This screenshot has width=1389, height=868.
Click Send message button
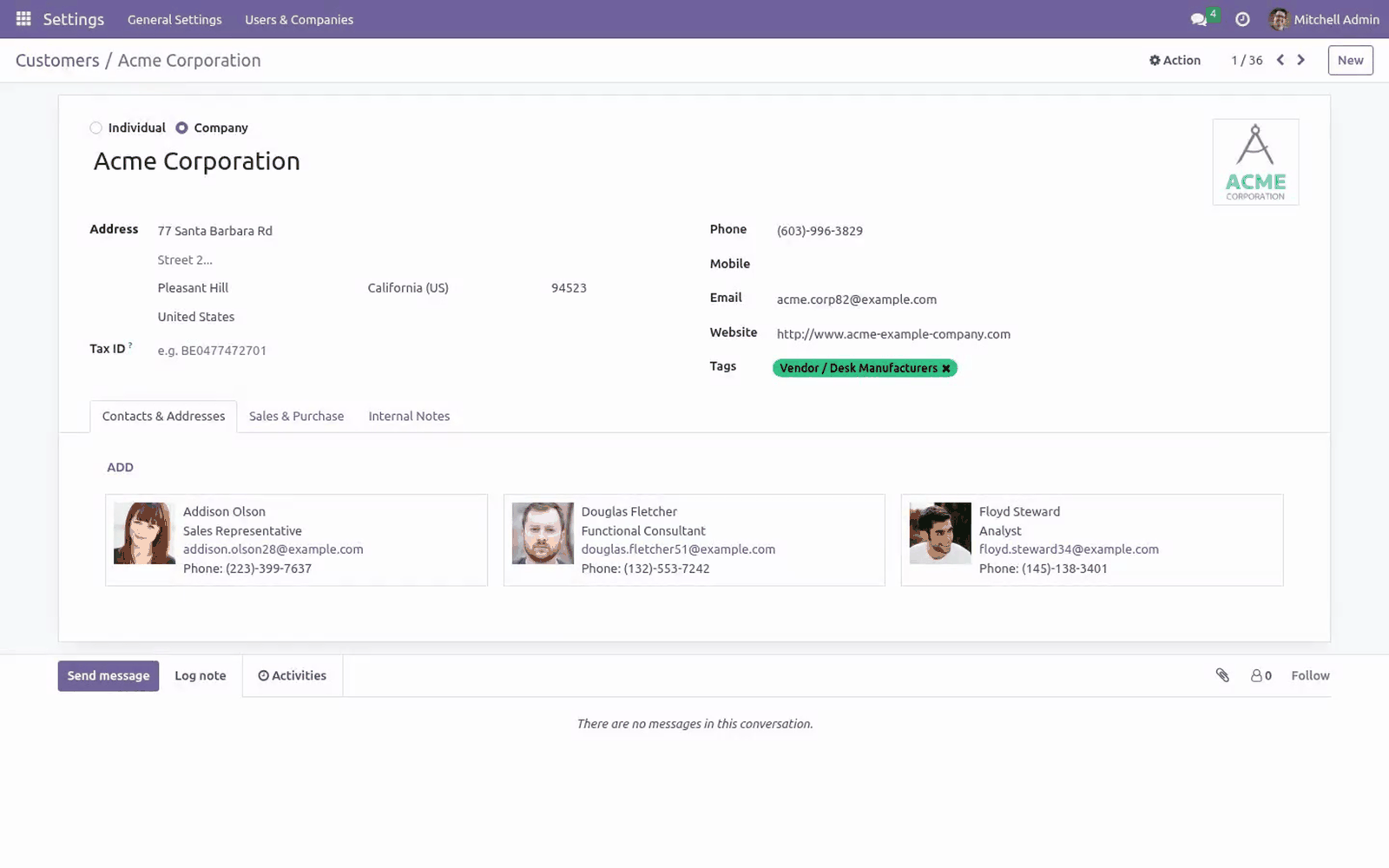[x=109, y=676]
